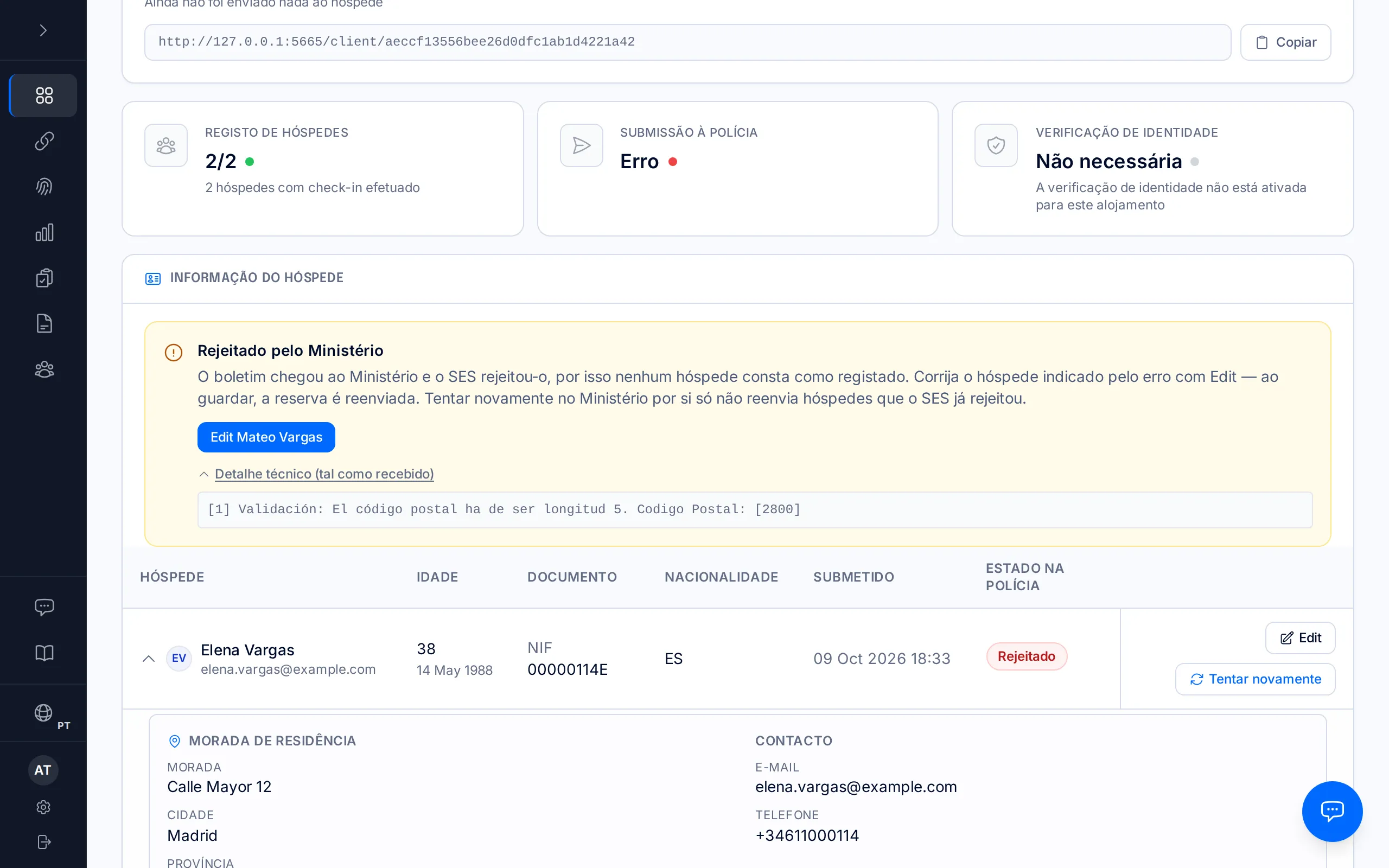Image resolution: width=1389 pixels, height=868 pixels.
Task: Open the book documentation icon in sidebar
Action: (43, 653)
